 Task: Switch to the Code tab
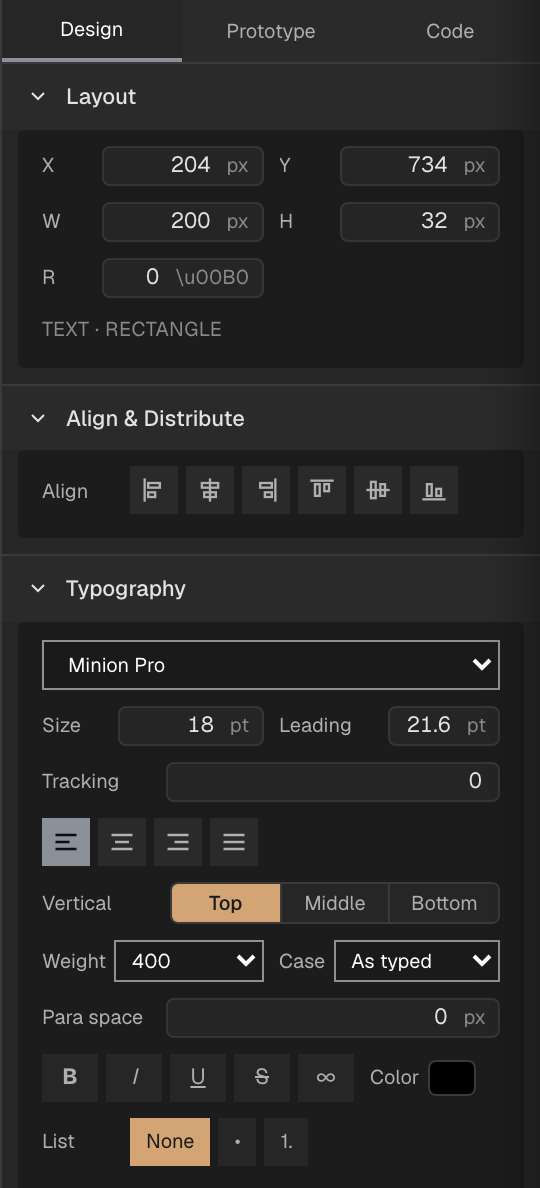[x=450, y=31]
